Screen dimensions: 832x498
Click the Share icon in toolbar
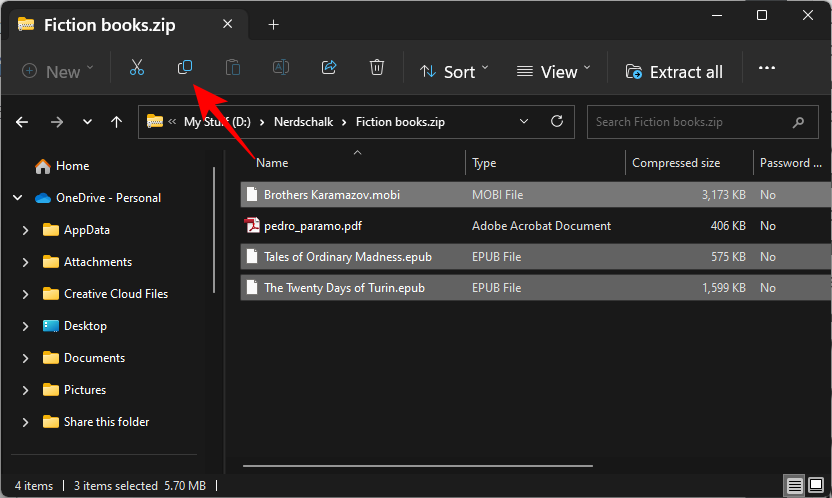(x=329, y=68)
